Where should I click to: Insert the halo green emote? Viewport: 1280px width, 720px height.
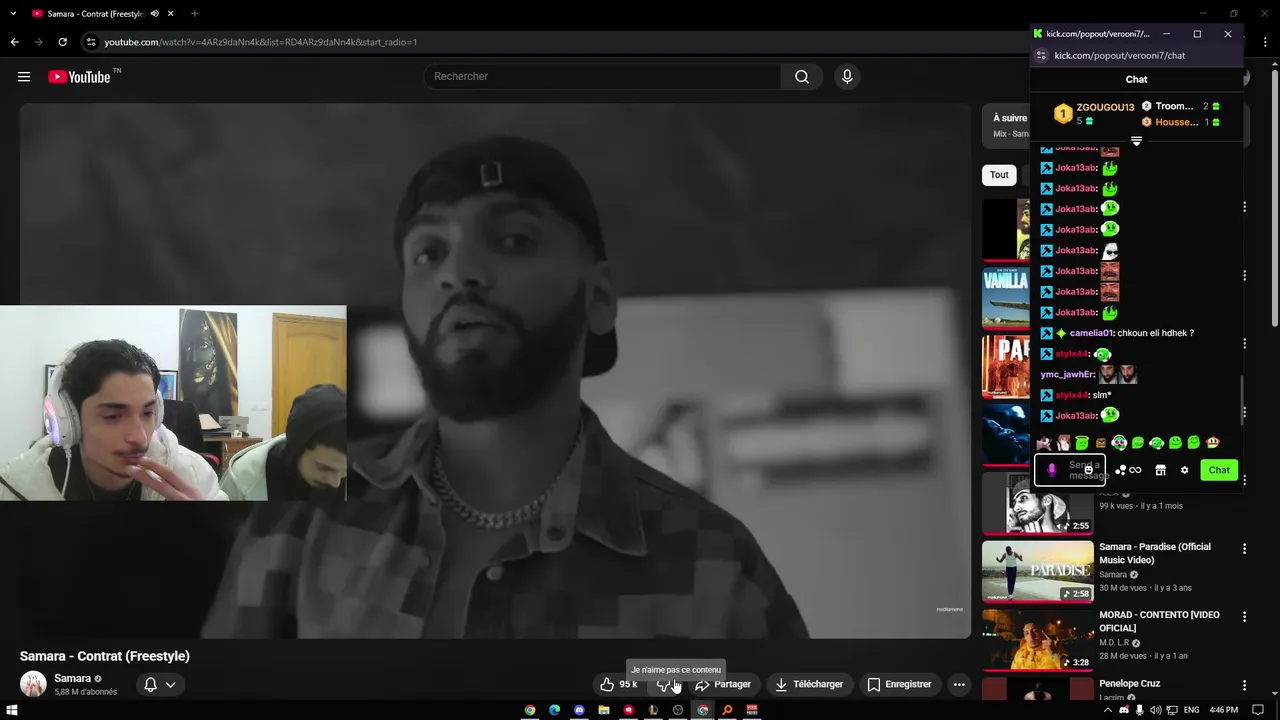1082,443
